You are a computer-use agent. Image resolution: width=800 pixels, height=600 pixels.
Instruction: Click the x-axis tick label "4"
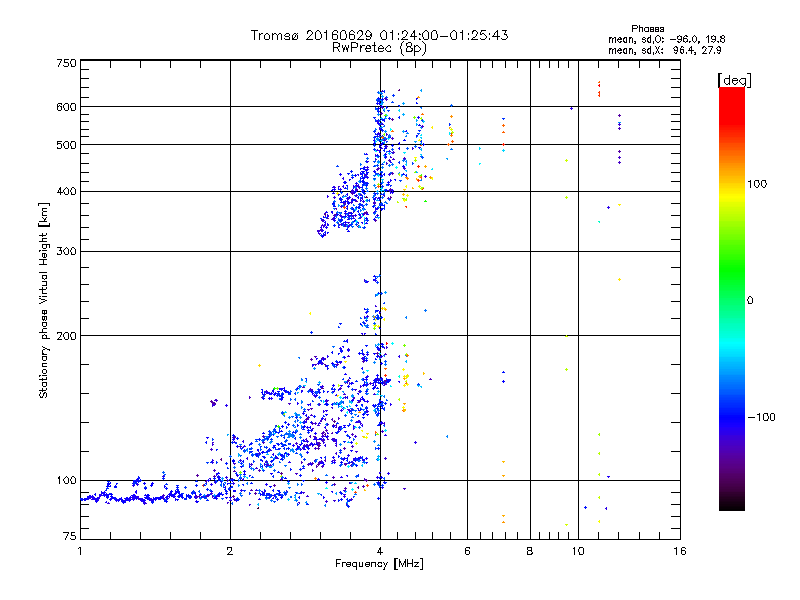(380, 551)
